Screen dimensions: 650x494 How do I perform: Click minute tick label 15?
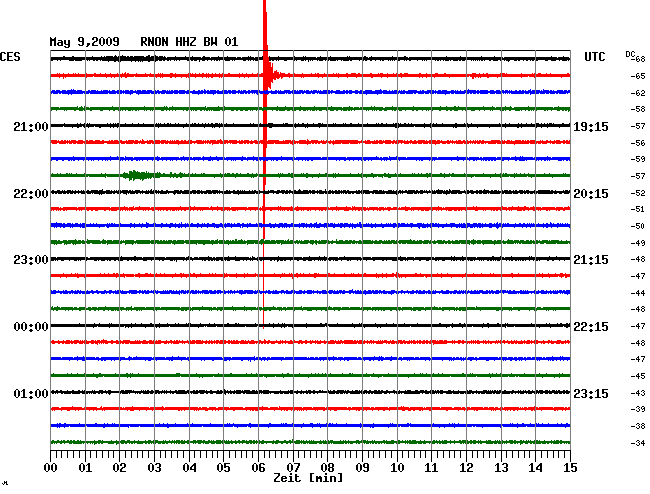pyautogui.click(x=570, y=468)
